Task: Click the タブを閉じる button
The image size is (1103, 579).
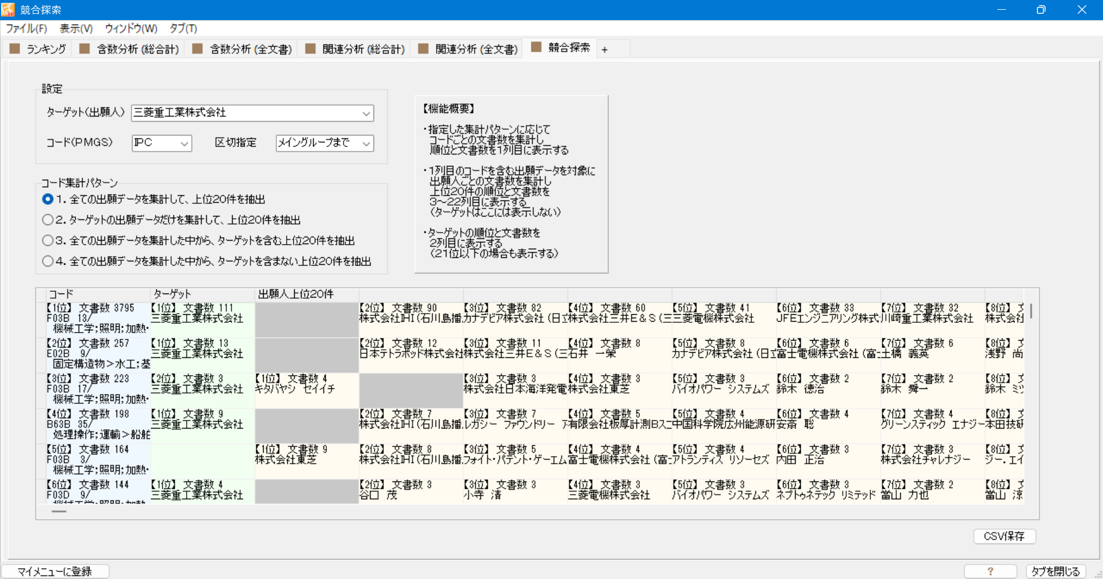Action: coord(1055,571)
